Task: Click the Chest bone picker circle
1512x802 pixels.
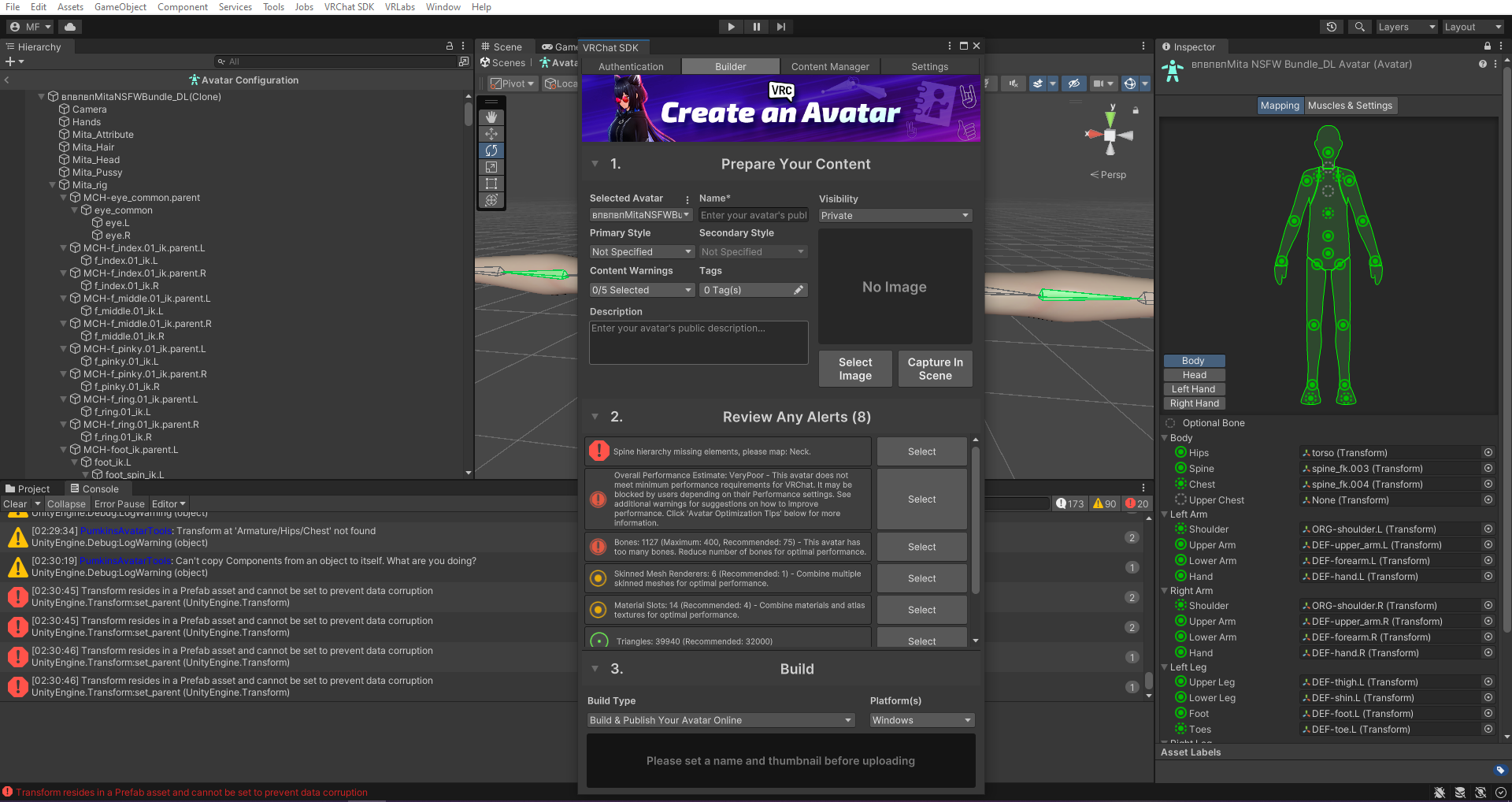Action: (1488, 485)
